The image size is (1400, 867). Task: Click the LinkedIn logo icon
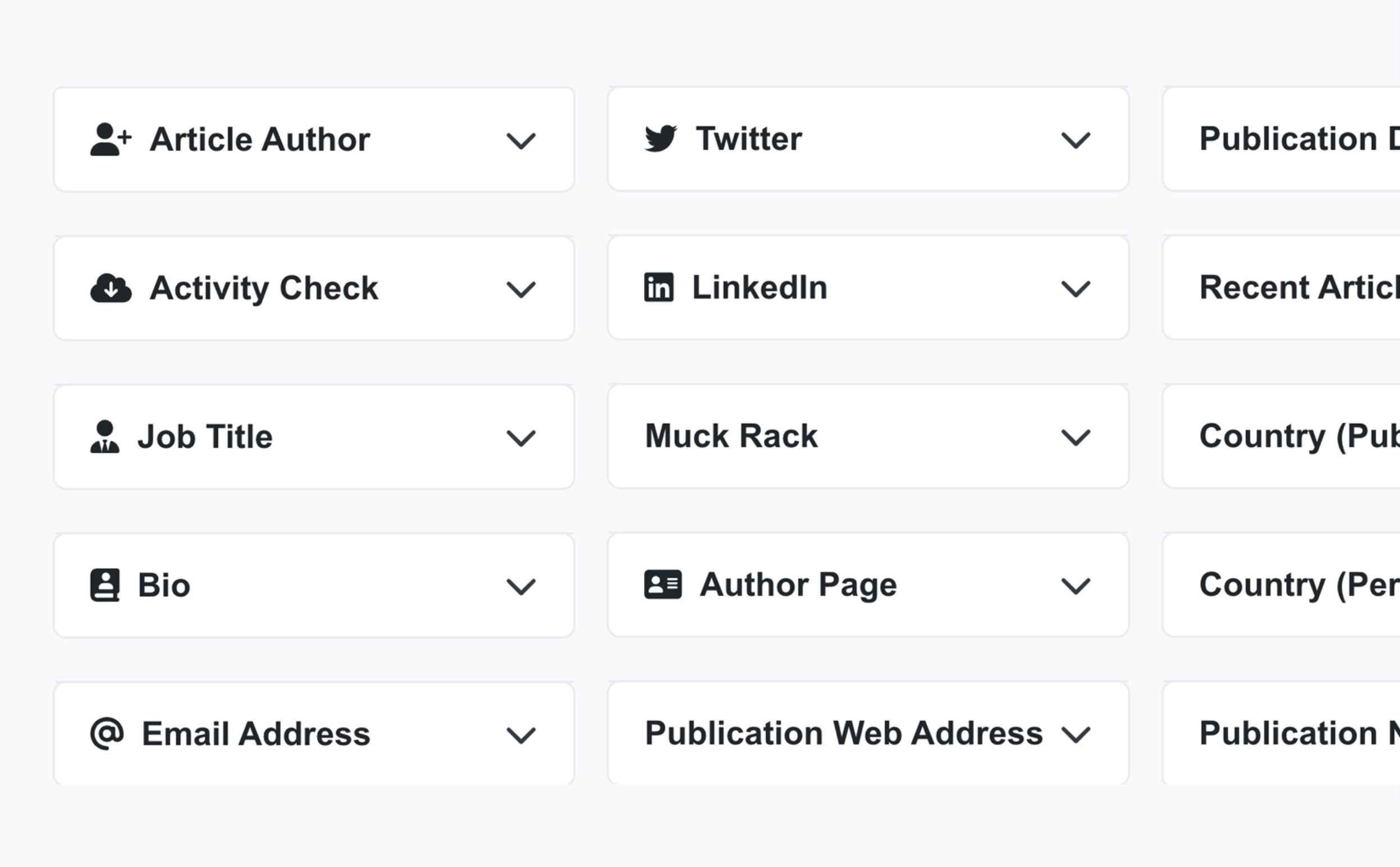(x=658, y=288)
